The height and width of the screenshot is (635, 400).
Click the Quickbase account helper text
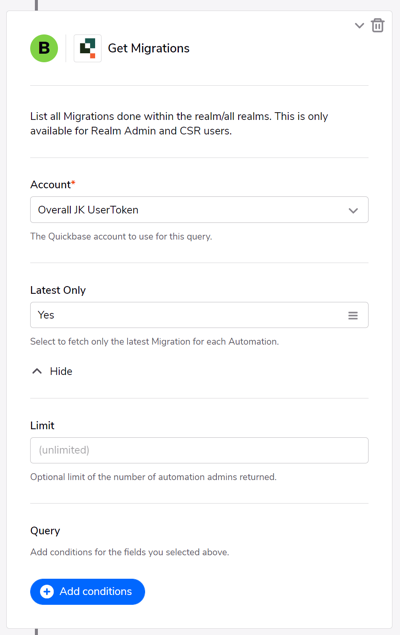[x=121, y=236]
